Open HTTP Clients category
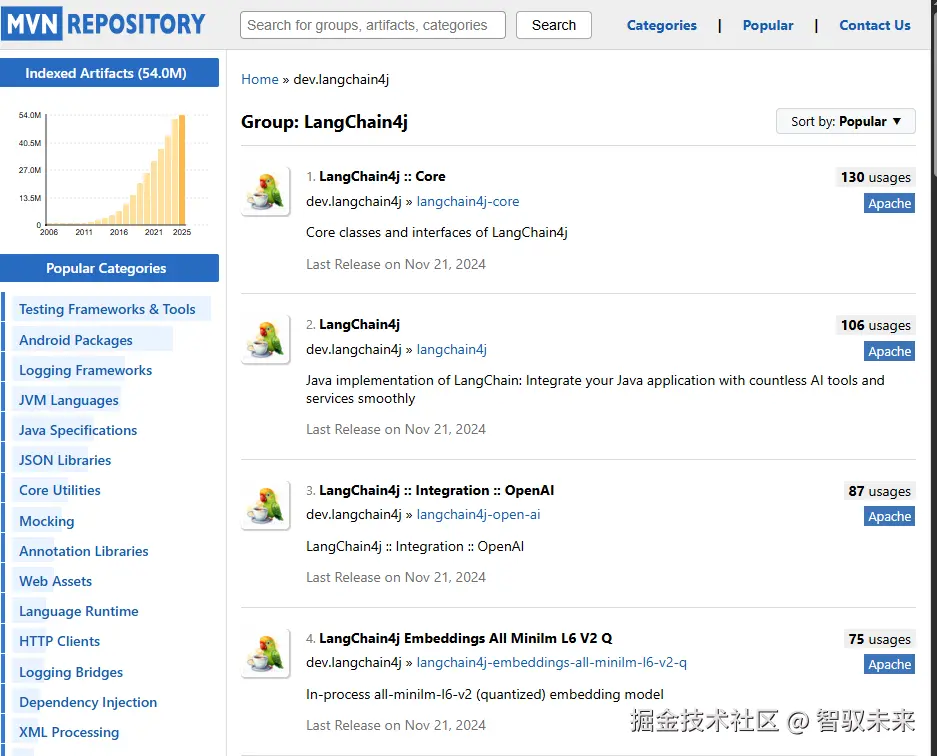The width and height of the screenshot is (937, 756). pyautogui.click(x=59, y=641)
